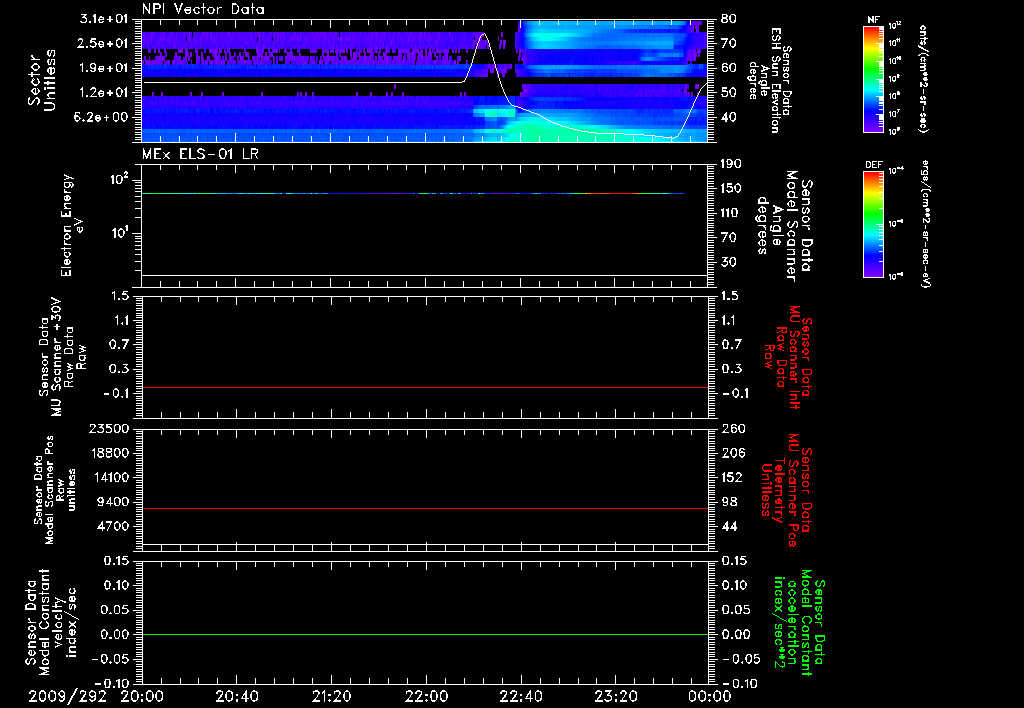The image size is (1024, 708).
Task: Click the 22:40 time tick label
Action: tap(520, 696)
